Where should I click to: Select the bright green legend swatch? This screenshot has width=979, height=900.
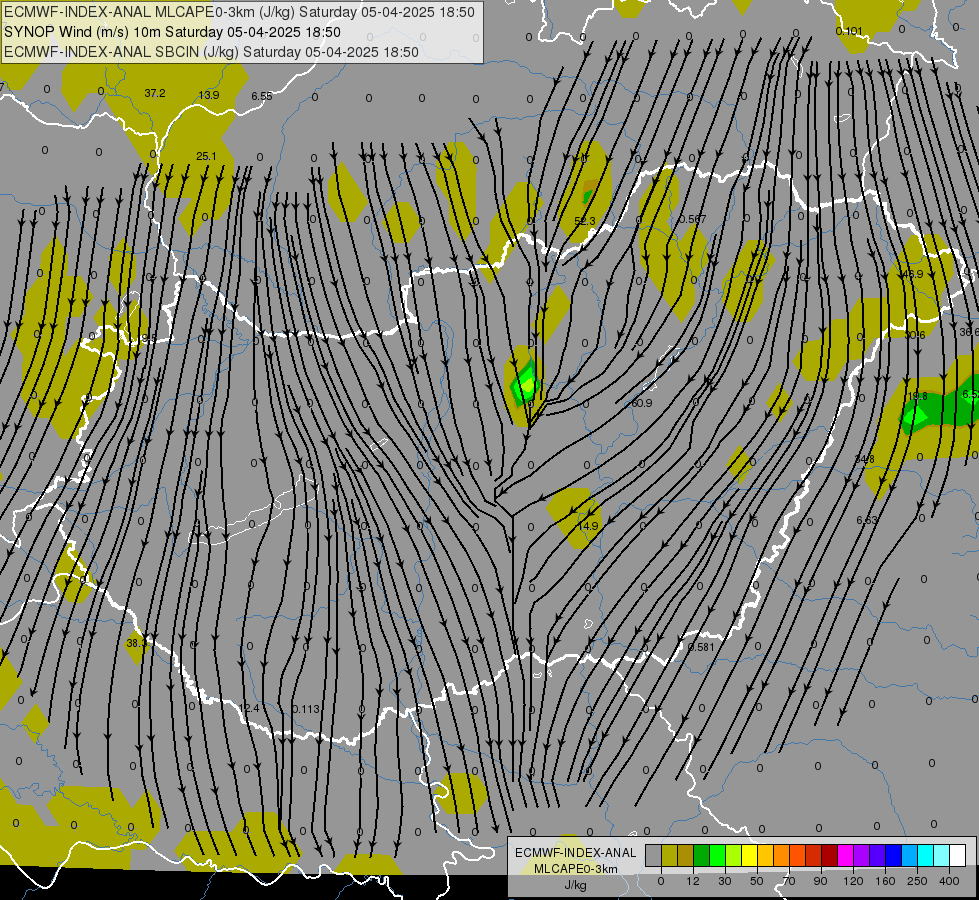coord(718,855)
